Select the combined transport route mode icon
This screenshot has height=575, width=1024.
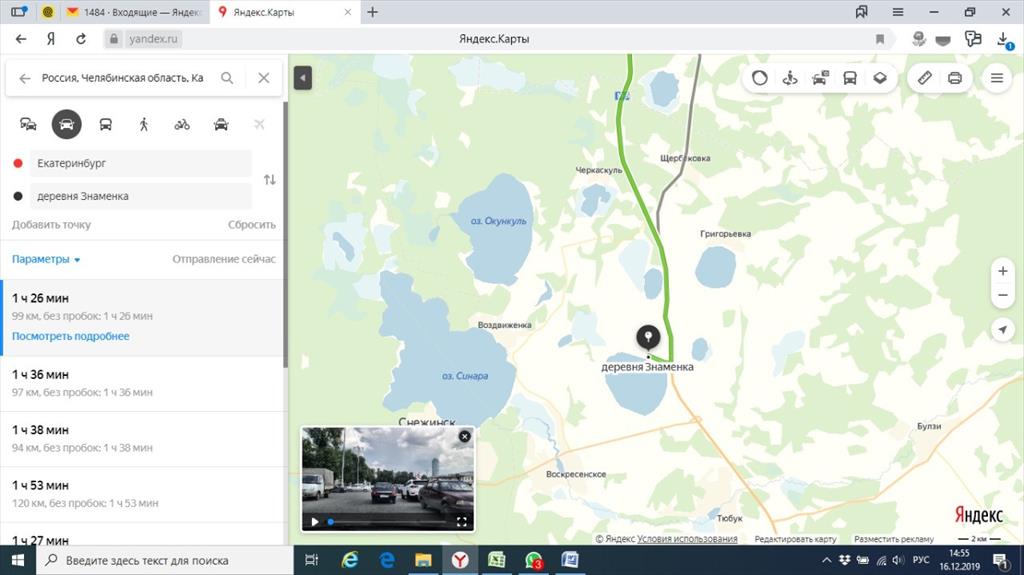tap(28, 124)
